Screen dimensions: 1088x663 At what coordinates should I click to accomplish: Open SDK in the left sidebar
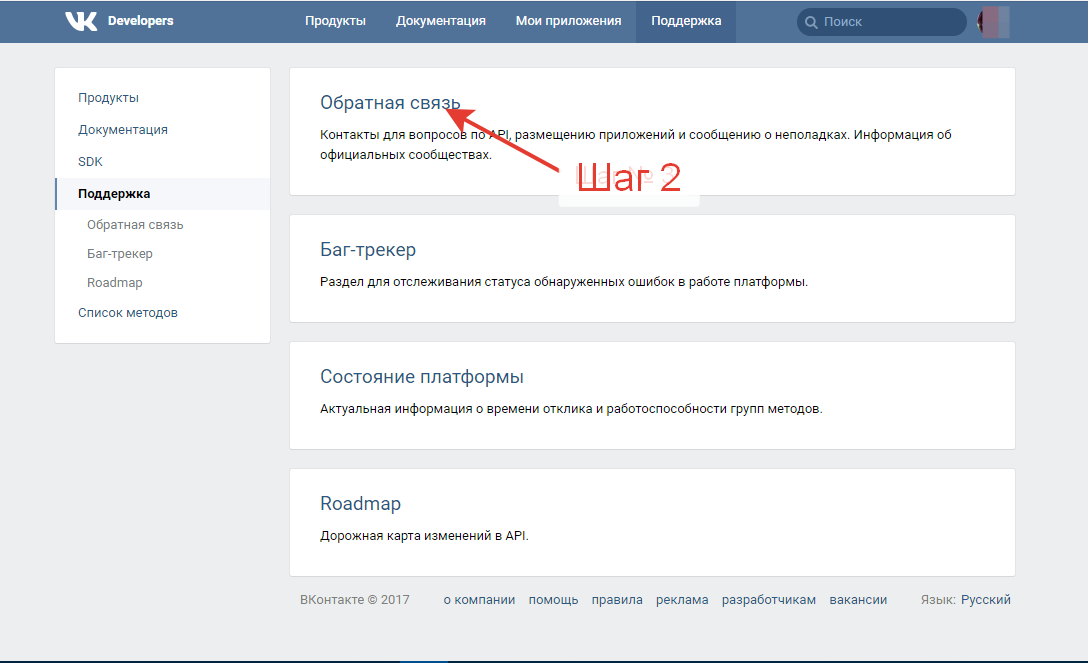[90, 162]
